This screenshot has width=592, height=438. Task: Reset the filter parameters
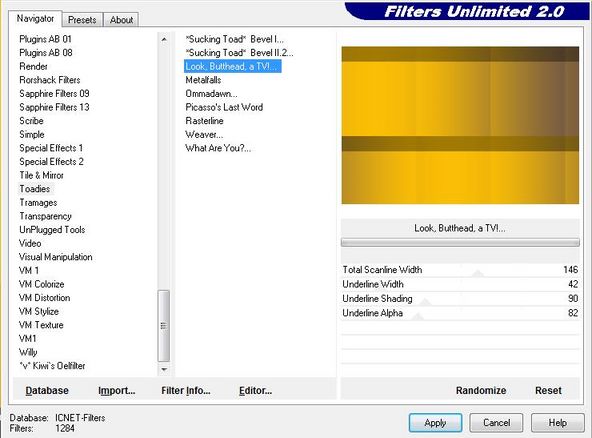548,390
